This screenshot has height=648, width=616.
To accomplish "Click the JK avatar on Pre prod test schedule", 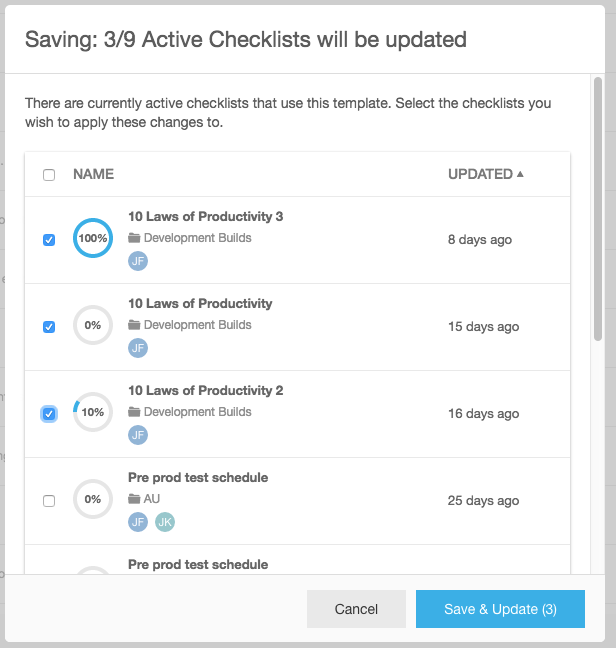I will (x=165, y=522).
